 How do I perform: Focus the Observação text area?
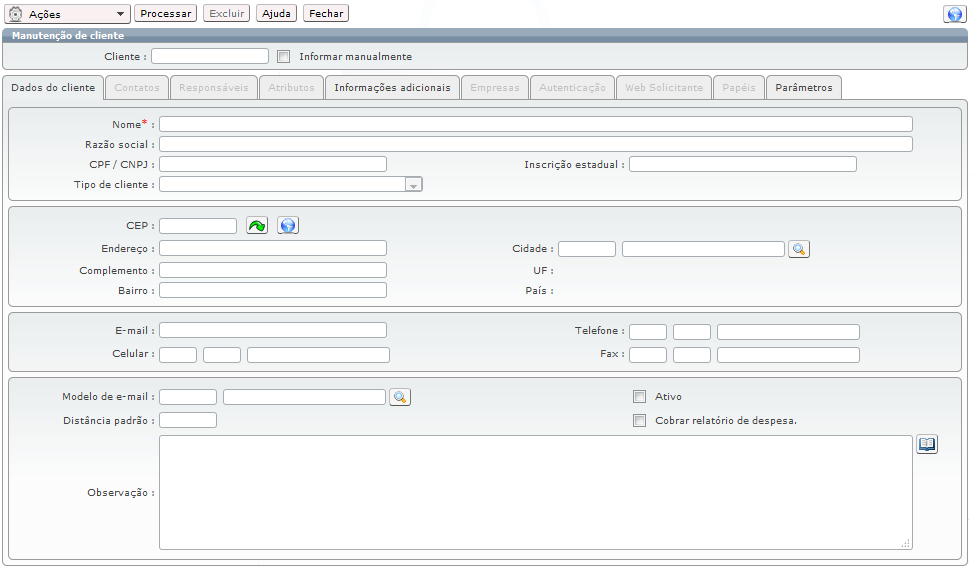click(535, 492)
